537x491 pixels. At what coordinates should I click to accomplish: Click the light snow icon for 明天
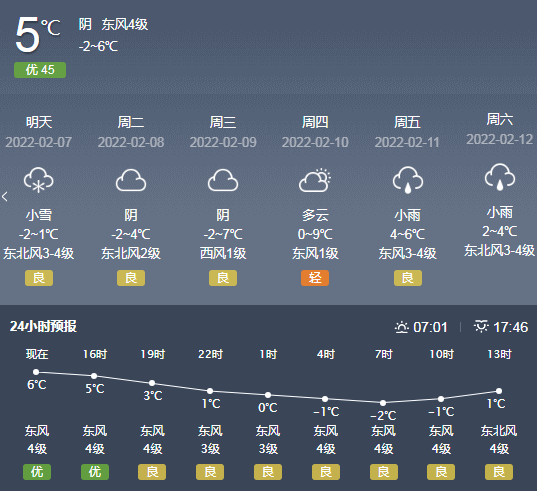(38, 180)
